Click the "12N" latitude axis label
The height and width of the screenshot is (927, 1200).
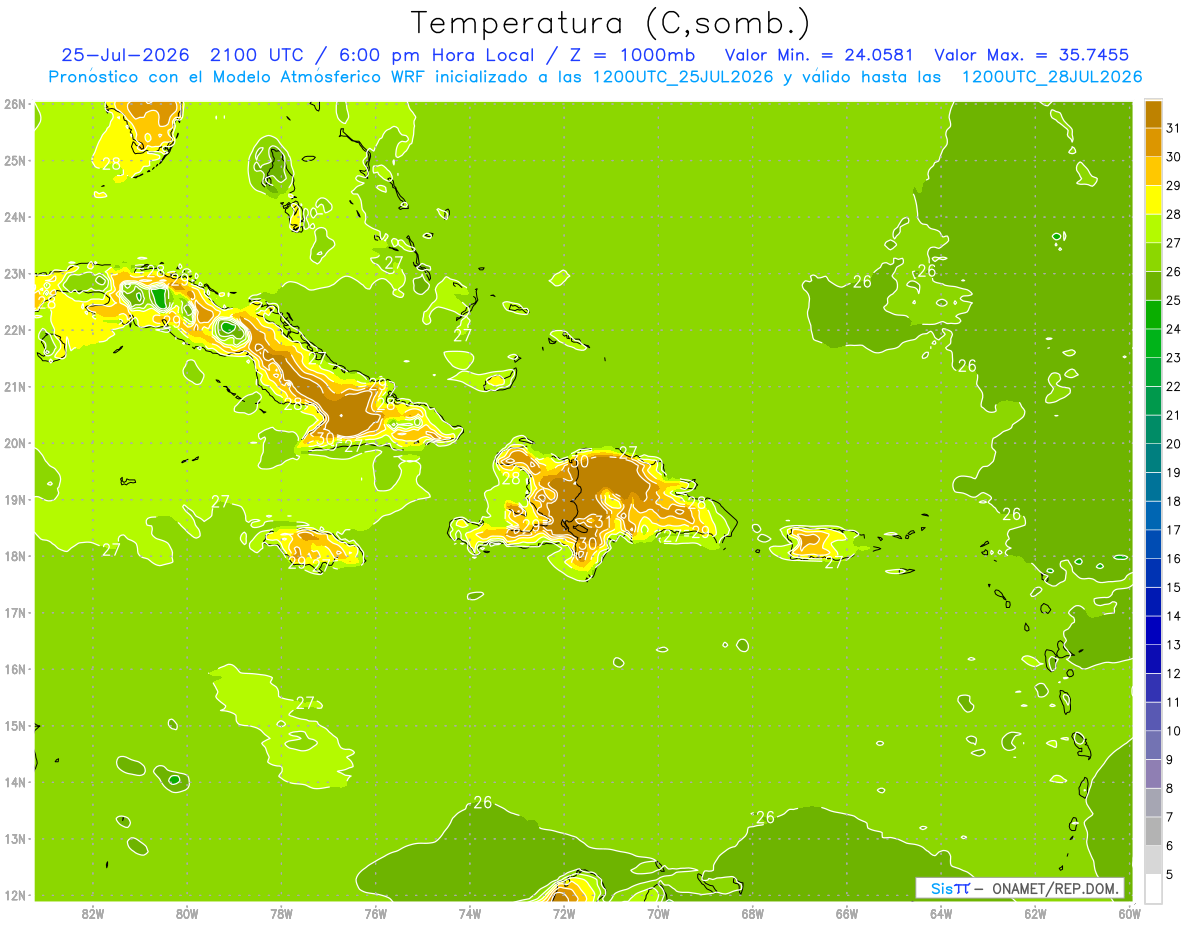coord(15,895)
